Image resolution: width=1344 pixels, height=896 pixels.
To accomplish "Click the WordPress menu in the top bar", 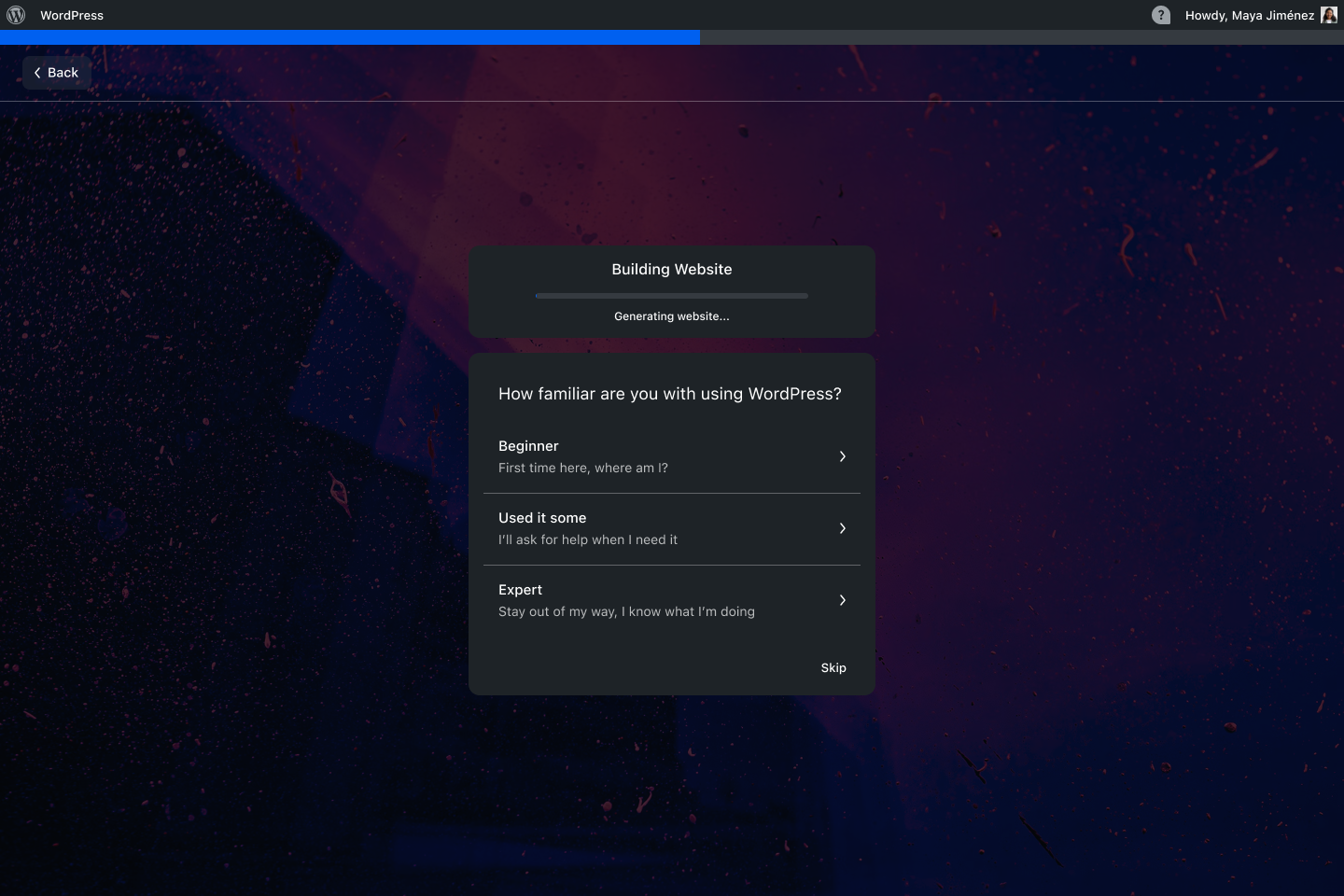I will 72,15.
